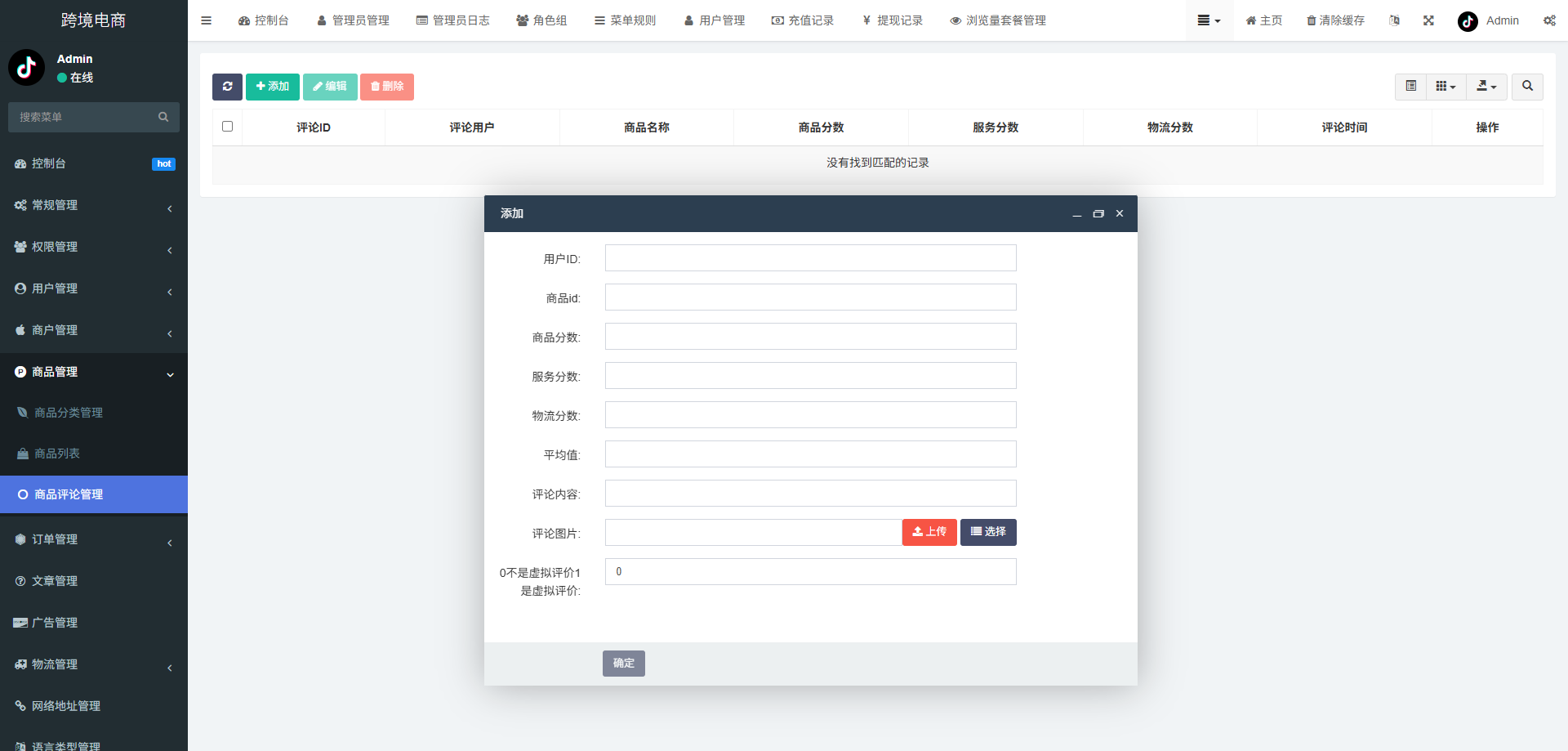Viewport: 1568px width, 751px height.
Task: Upload a review image via 上传 button
Action: (x=929, y=532)
